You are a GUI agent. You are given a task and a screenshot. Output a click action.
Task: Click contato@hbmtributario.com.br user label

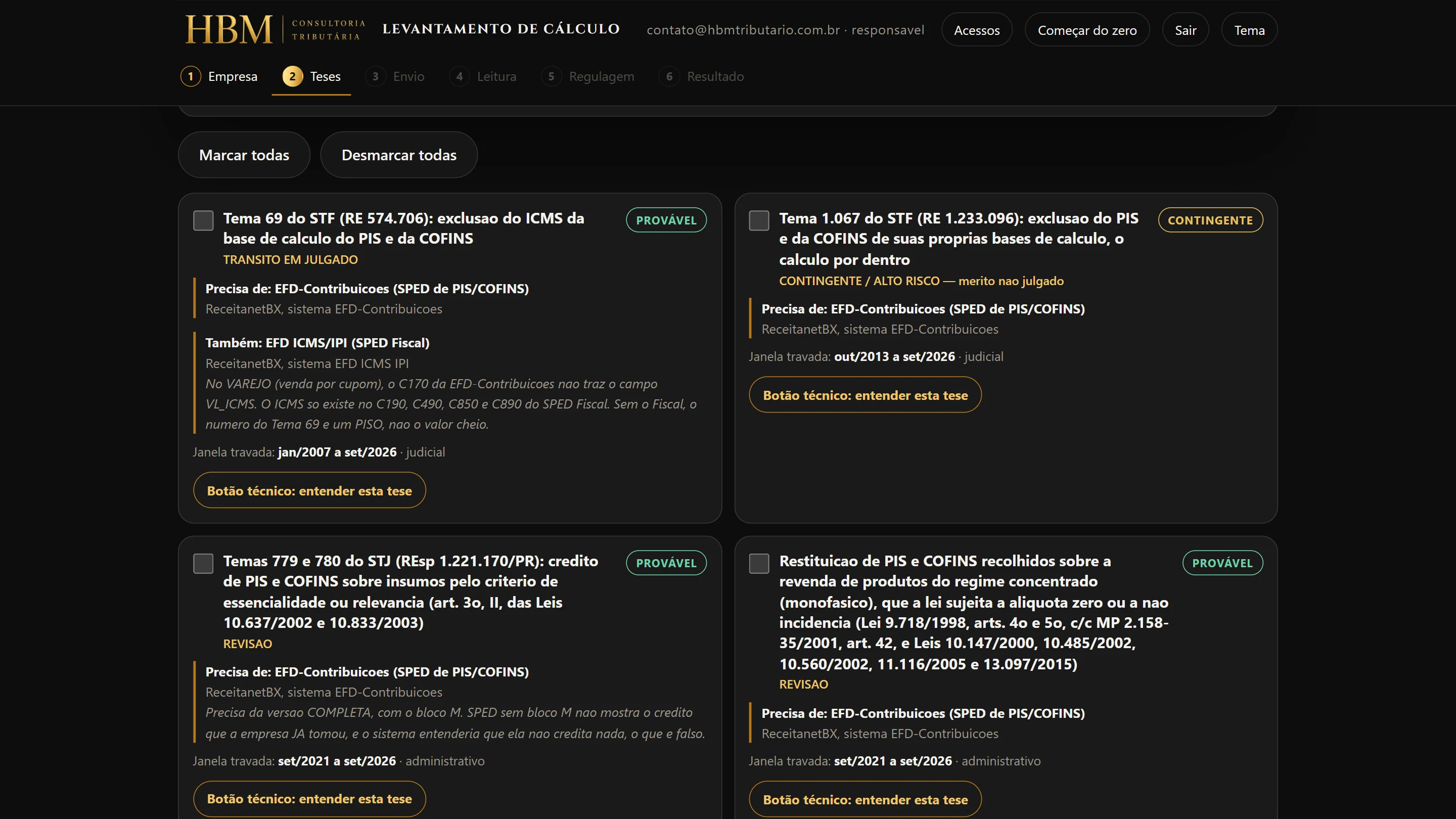coord(785,30)
